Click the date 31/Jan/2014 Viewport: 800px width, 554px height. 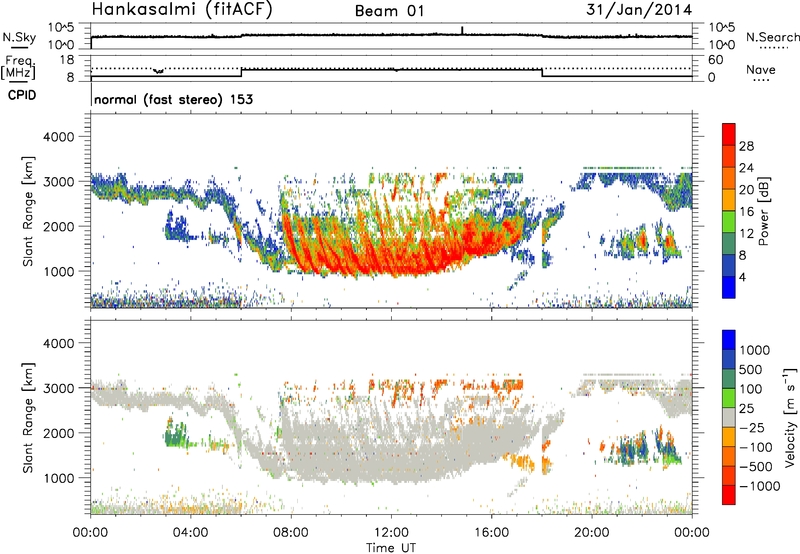639,9
